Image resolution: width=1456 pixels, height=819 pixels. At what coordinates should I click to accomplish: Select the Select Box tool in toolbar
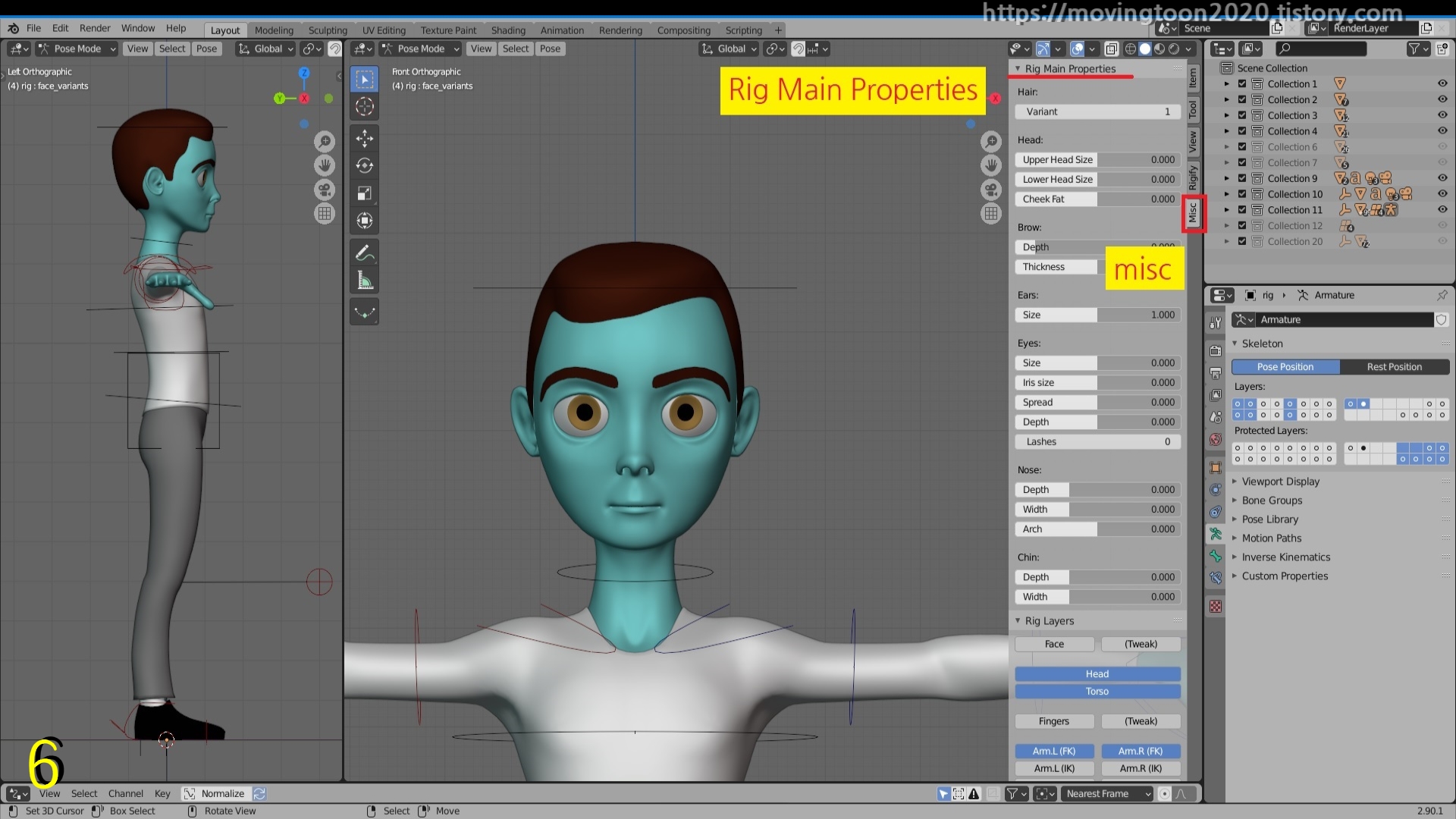[365, 80]
